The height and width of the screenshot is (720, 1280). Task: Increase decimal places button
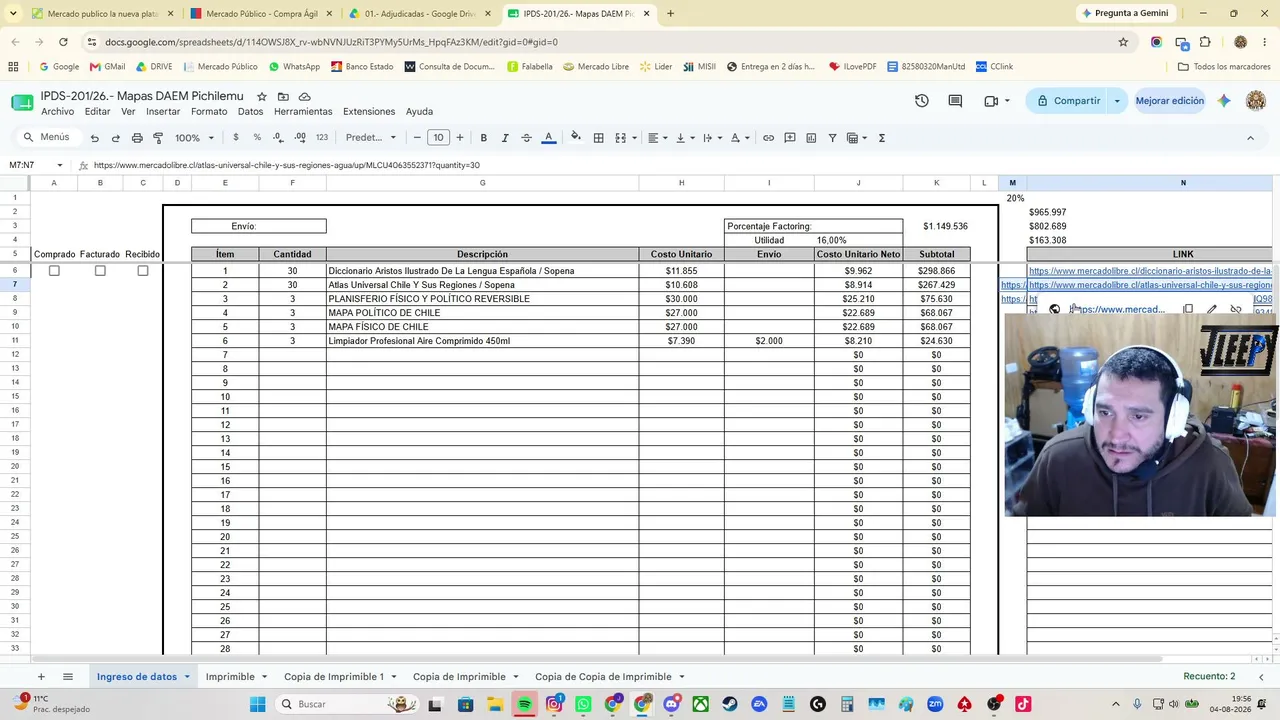pyautogui.click(x=300, y=138)
